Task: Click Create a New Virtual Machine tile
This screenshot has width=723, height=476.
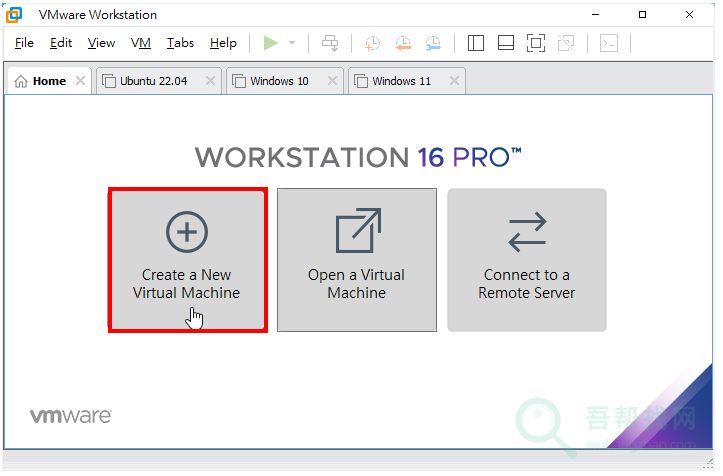Action: coord(188,260)
